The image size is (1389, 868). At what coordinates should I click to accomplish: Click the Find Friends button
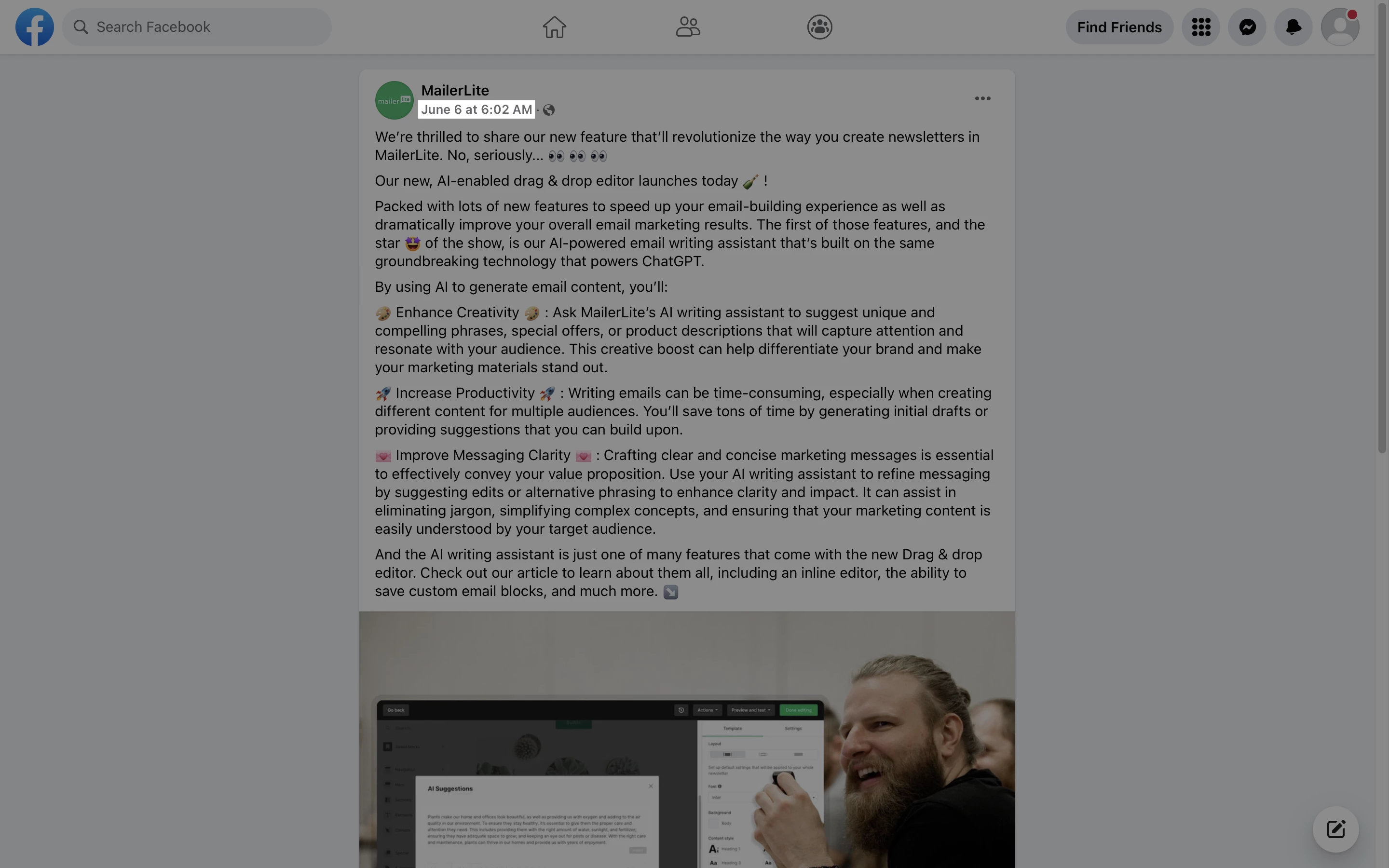pos(1119,27)
